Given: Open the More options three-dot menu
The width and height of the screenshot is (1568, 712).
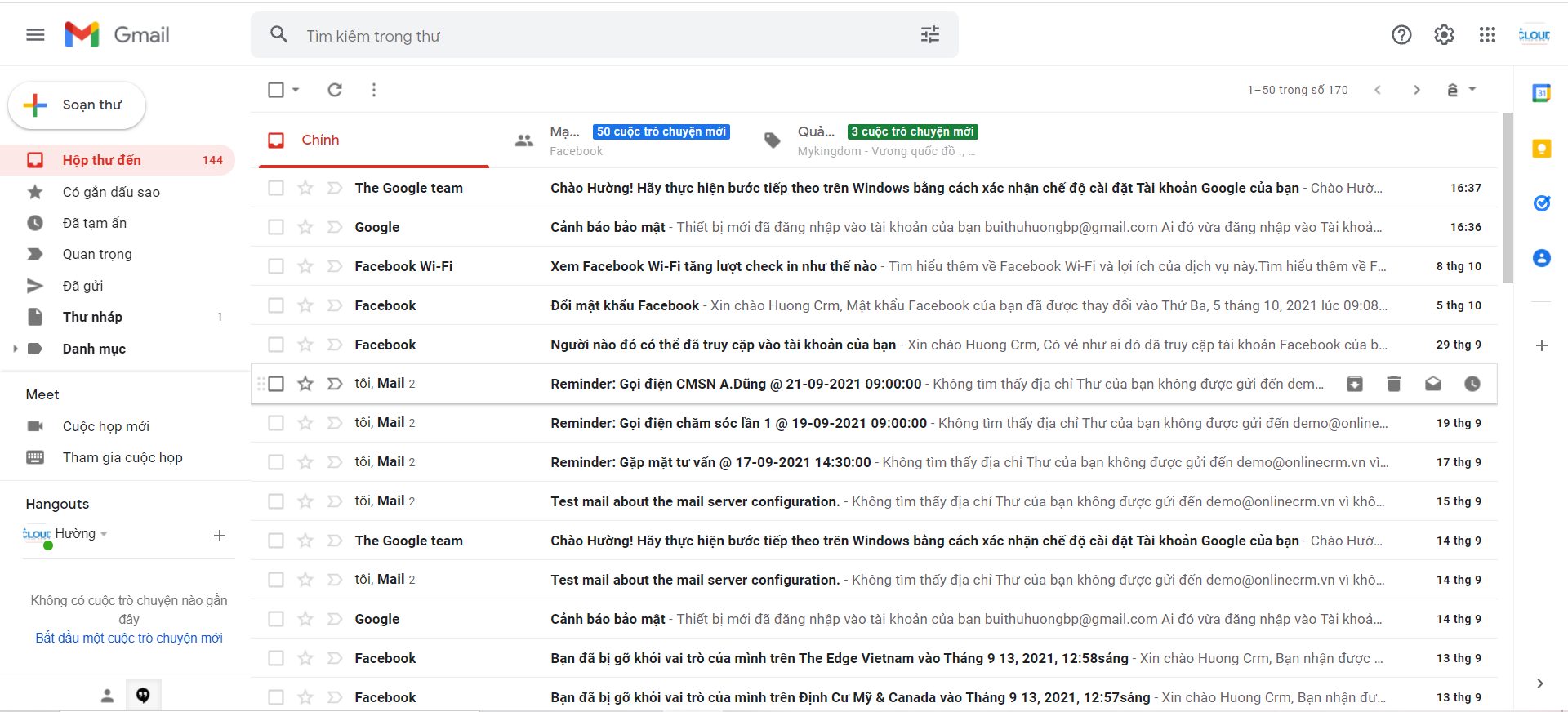Looking at the screenshot, I should pos(374,90).
